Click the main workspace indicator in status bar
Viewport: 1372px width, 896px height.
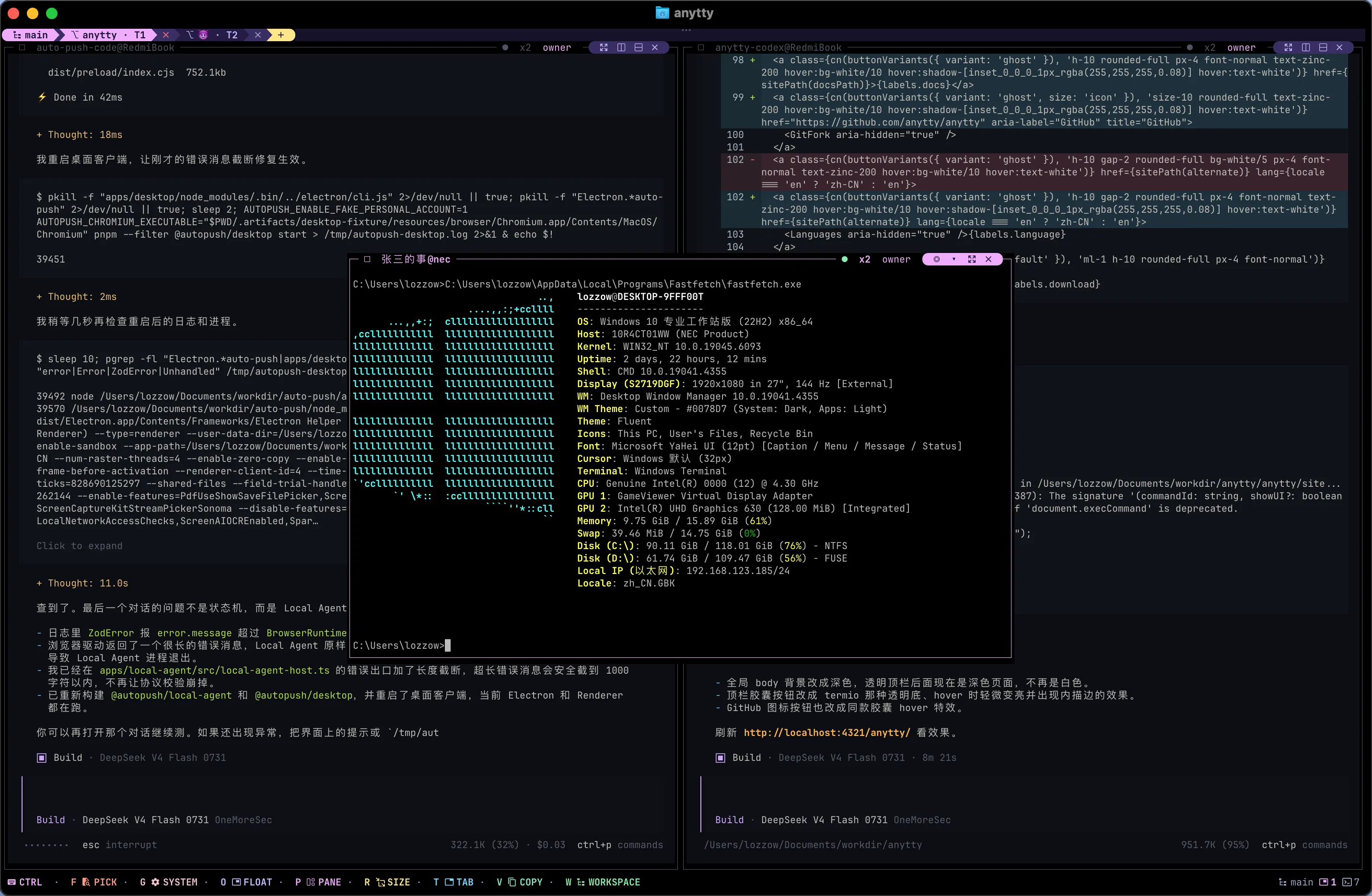1295,882
